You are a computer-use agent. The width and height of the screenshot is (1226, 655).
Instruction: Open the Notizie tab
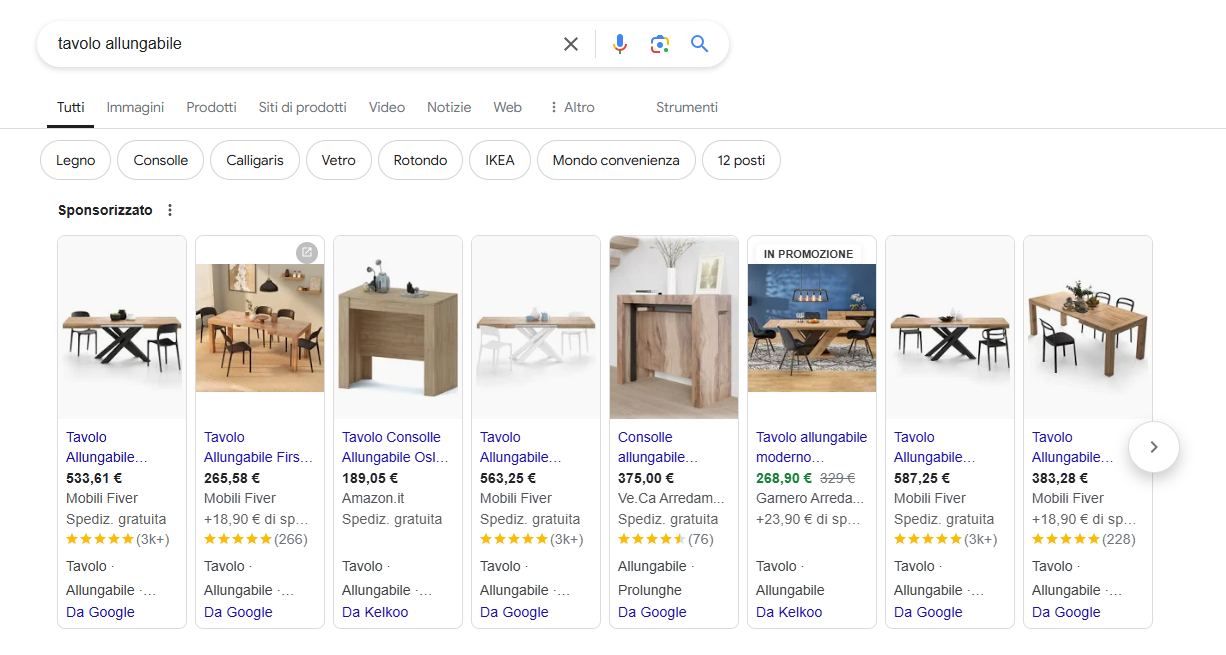[x=449, y=107]
